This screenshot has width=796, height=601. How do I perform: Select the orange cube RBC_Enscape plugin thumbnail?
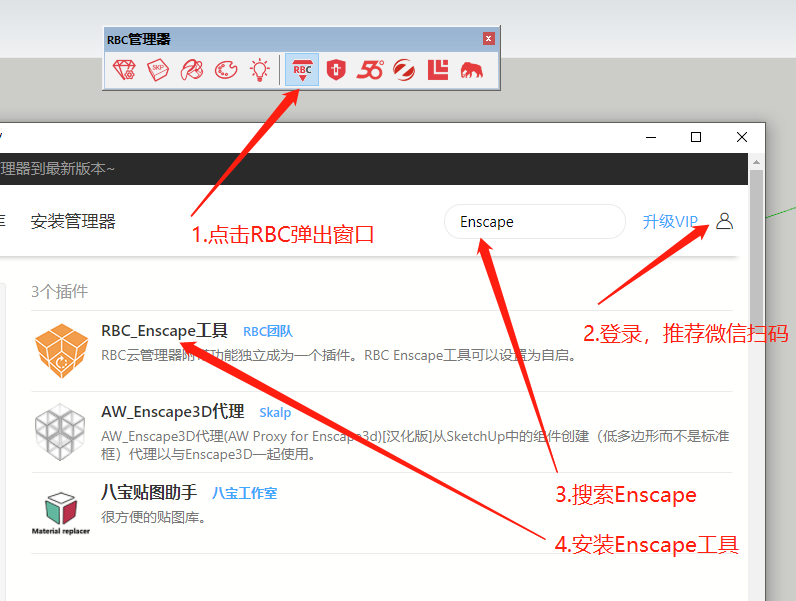click(x=61, y=351)
